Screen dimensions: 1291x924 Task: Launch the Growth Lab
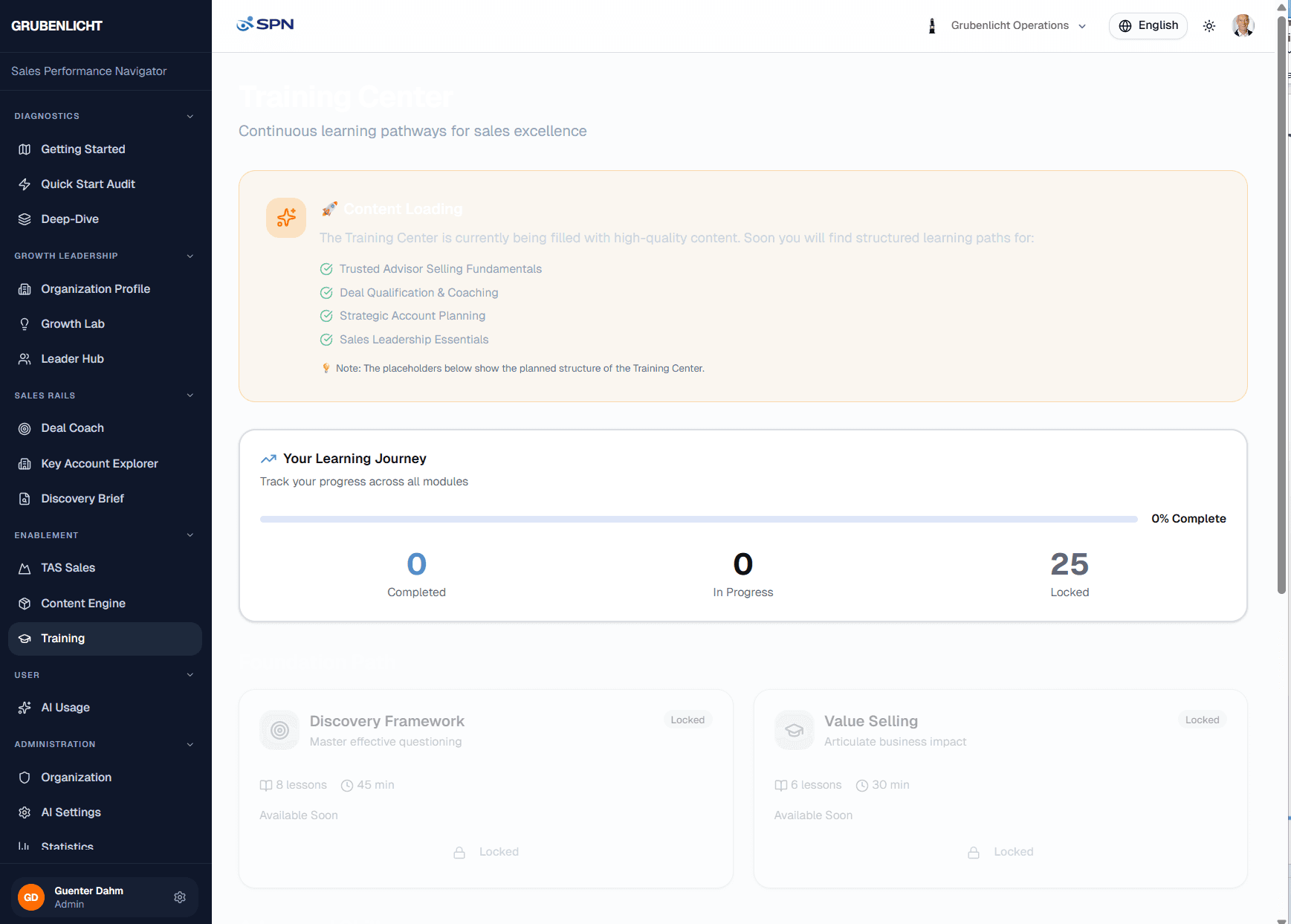click(72, 323)
